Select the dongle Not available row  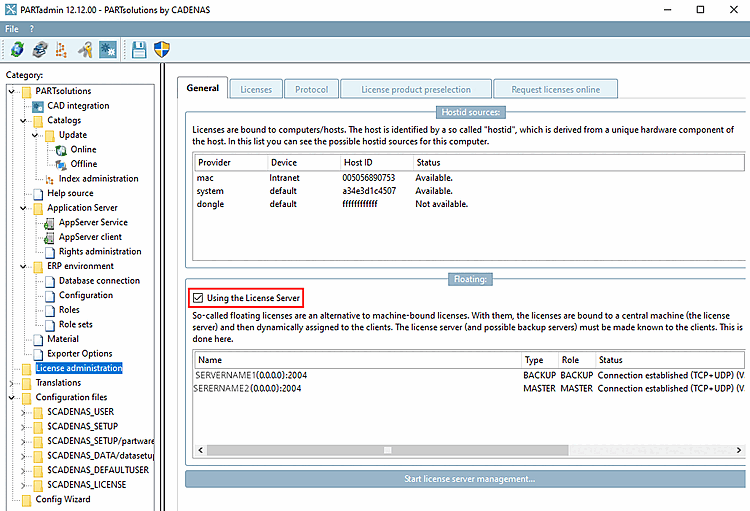(469, 204)
